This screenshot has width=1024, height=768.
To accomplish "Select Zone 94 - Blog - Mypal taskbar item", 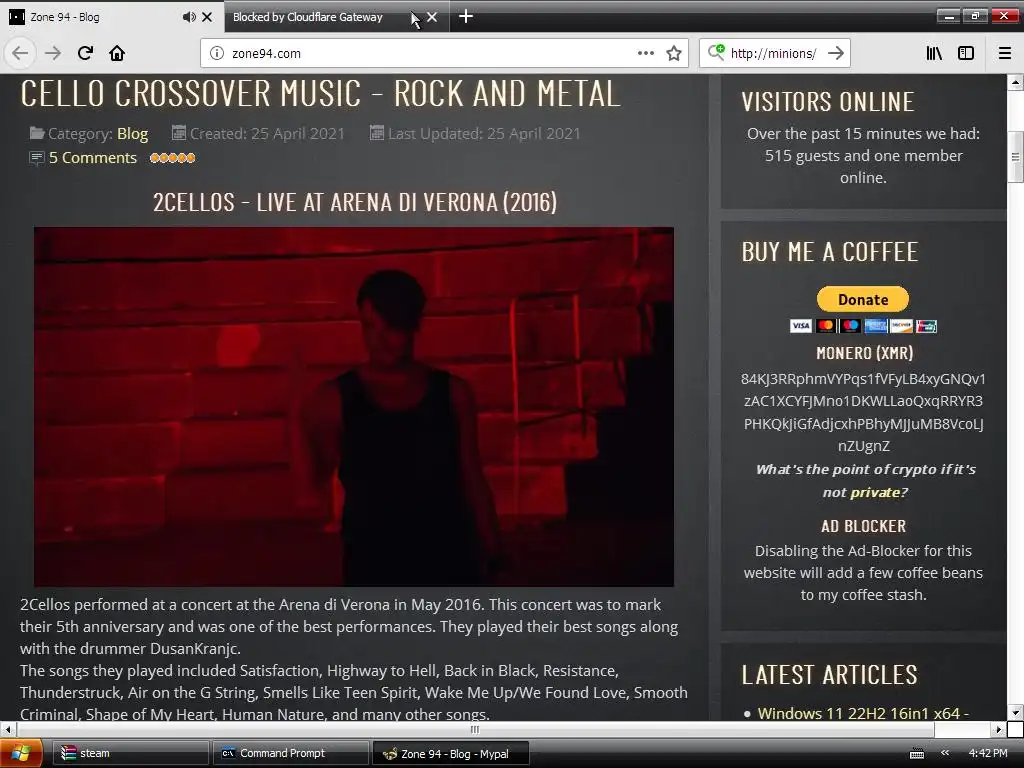I will (x=450, y=753).
